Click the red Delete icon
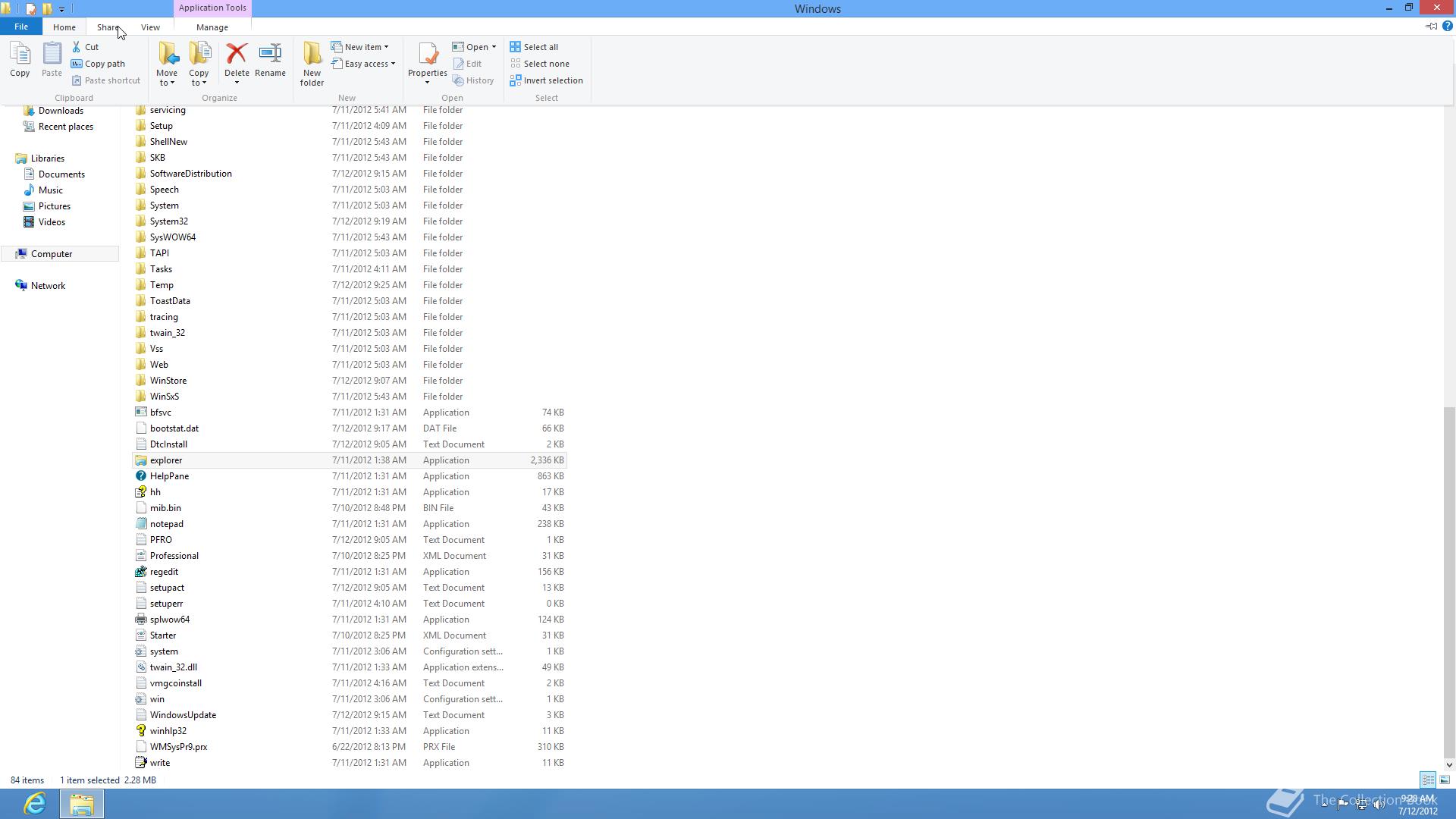 [x=237, y=54]
